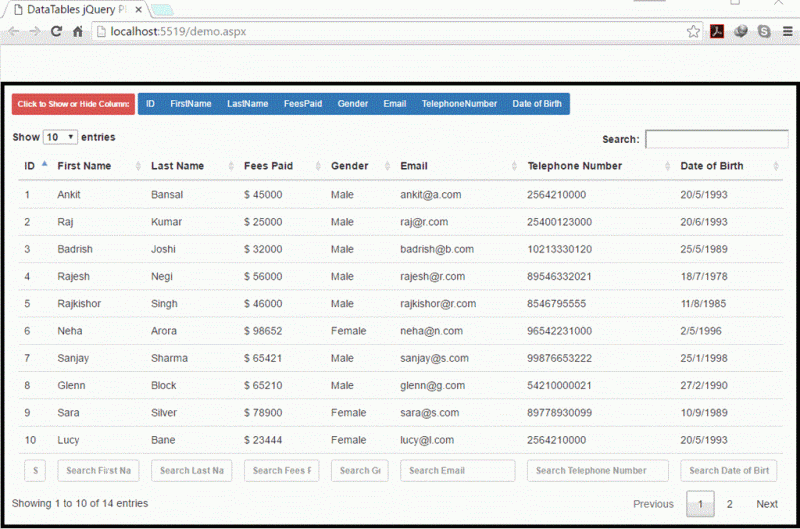Select pagination page 1
This screenshot has height=529, width=800.
pyautogui.click(x=700, y=504)
